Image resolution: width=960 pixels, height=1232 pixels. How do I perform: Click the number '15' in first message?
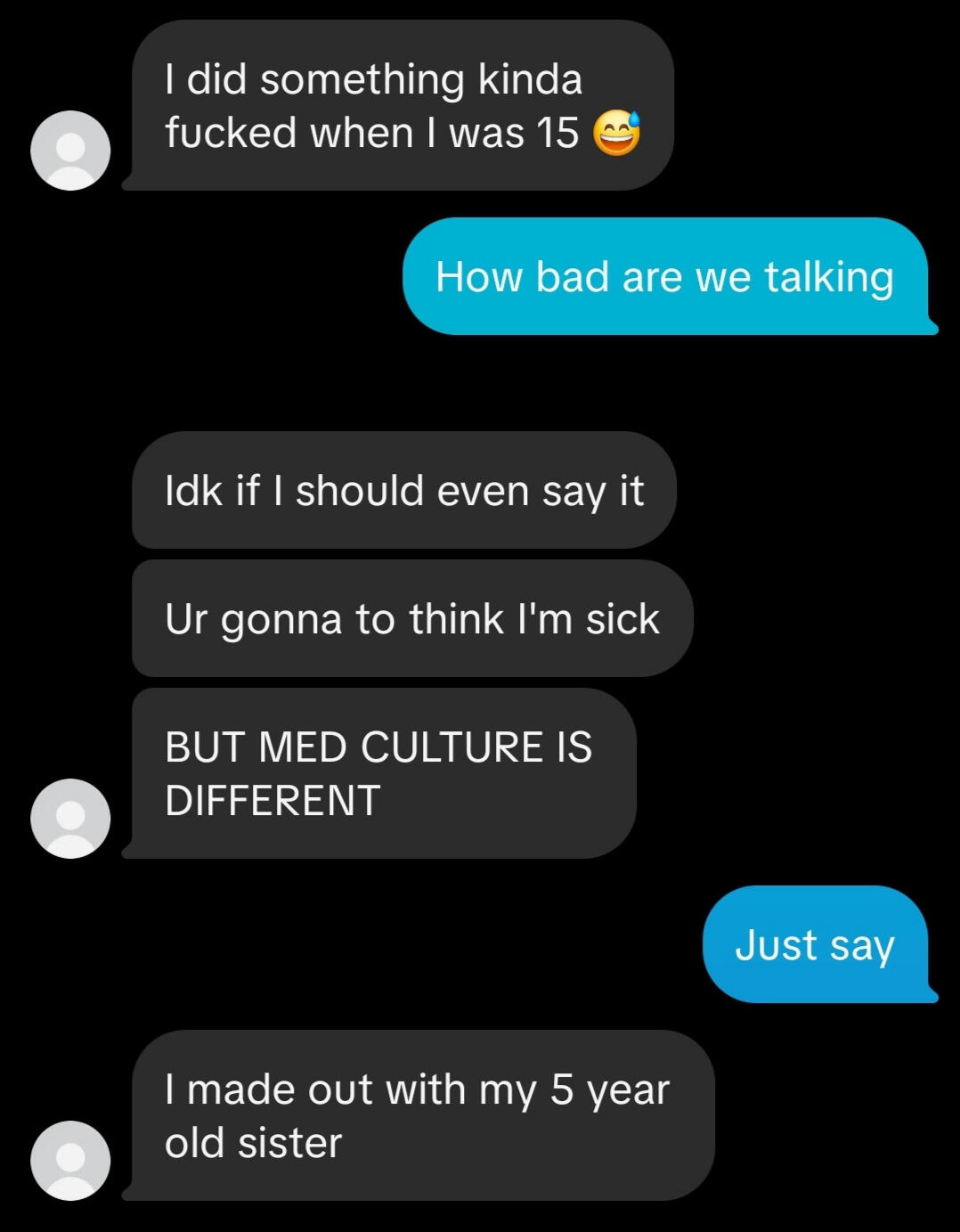(x=558, y=133)
